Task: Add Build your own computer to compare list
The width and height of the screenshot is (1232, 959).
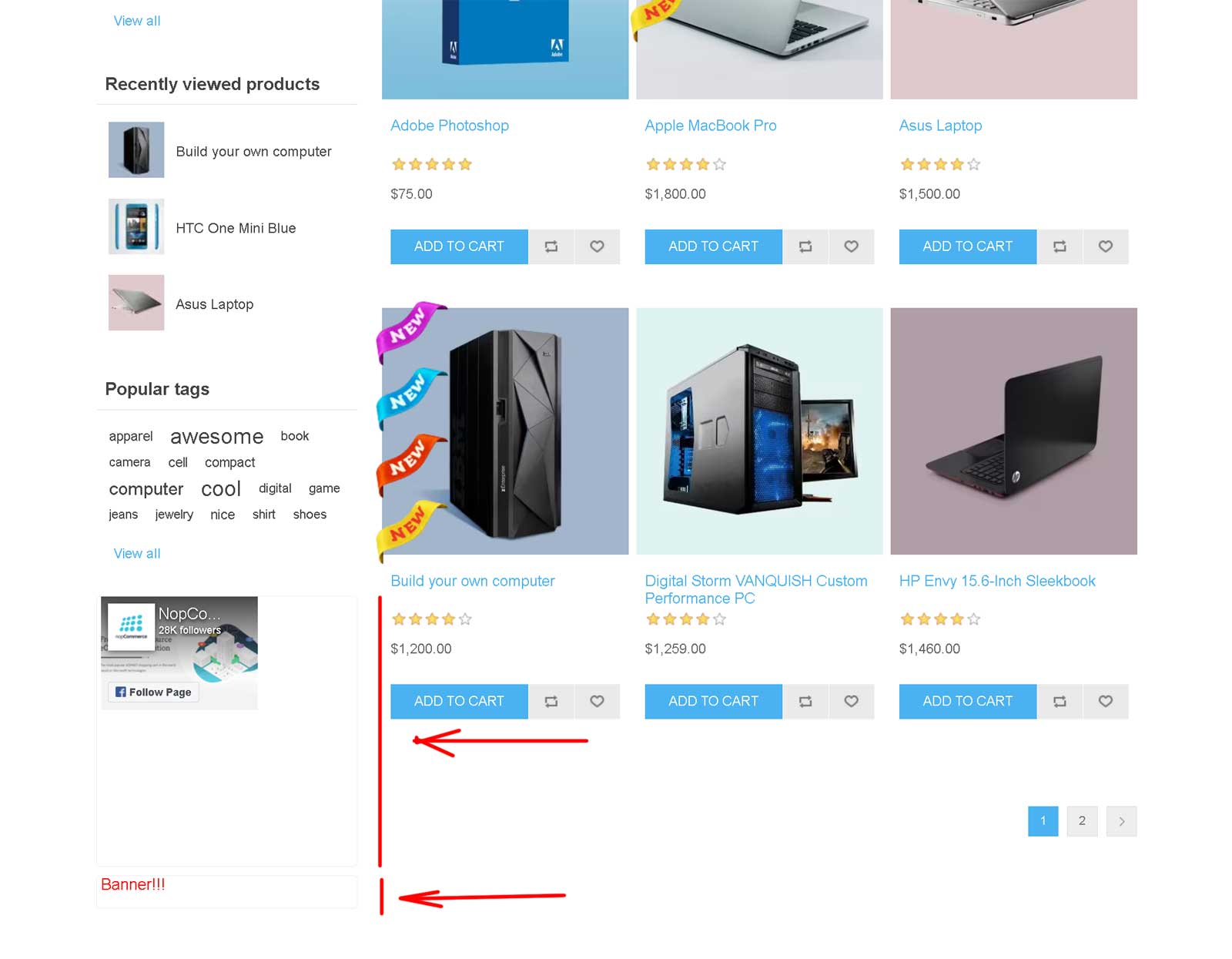Action: 551,702
